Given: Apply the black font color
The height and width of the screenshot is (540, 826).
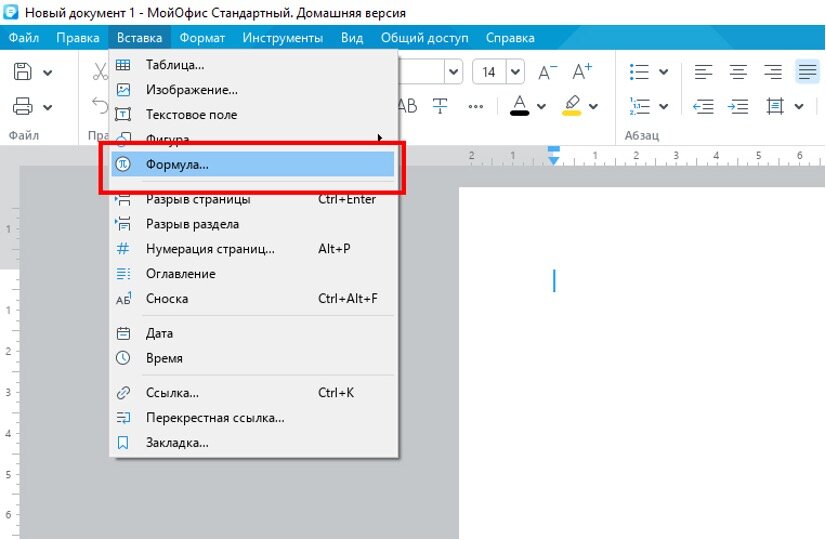Looking at the screenshot, I should point(519,105).
